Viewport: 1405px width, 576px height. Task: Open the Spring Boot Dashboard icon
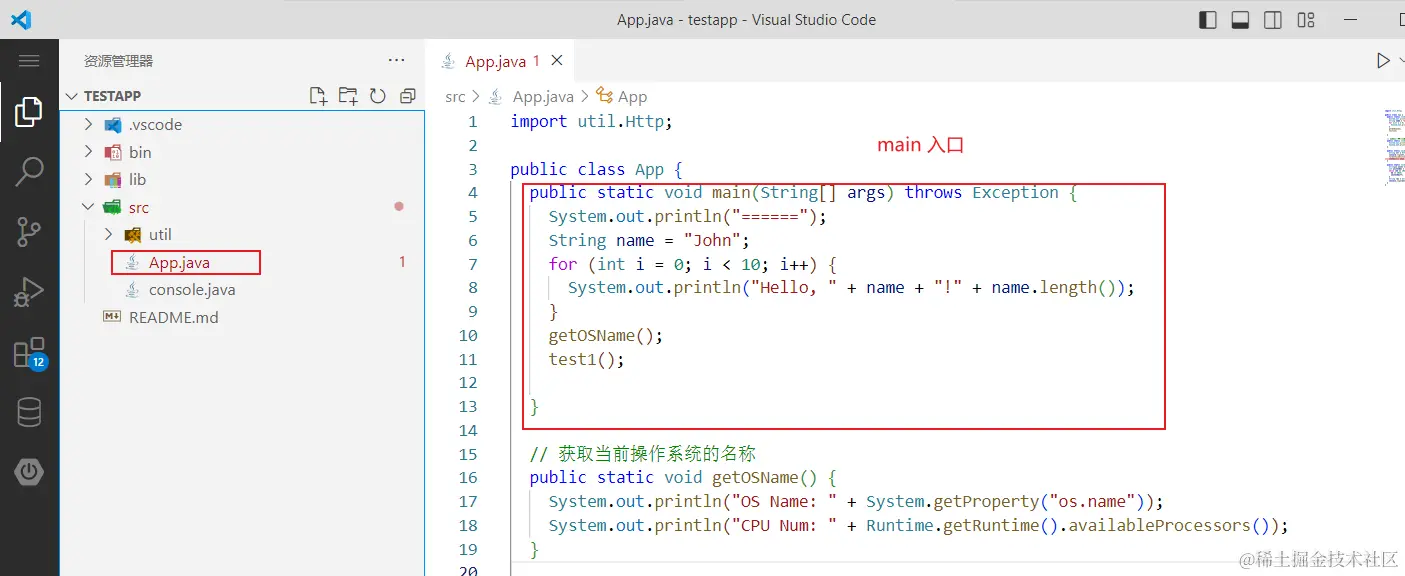tap(30, 472)
